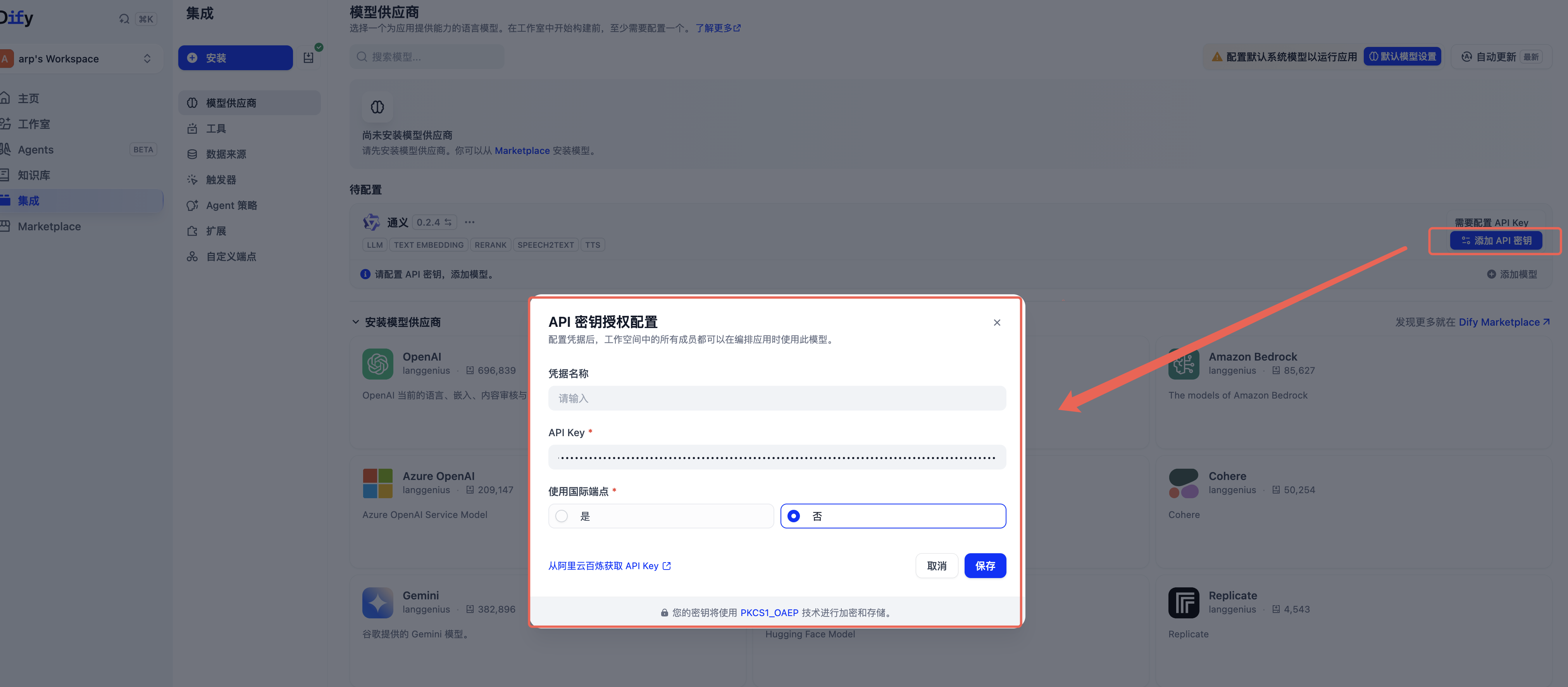1568x687 pixels.
Task: Select 否 for 使用国际端点
Action: click(x=893, y=516)
